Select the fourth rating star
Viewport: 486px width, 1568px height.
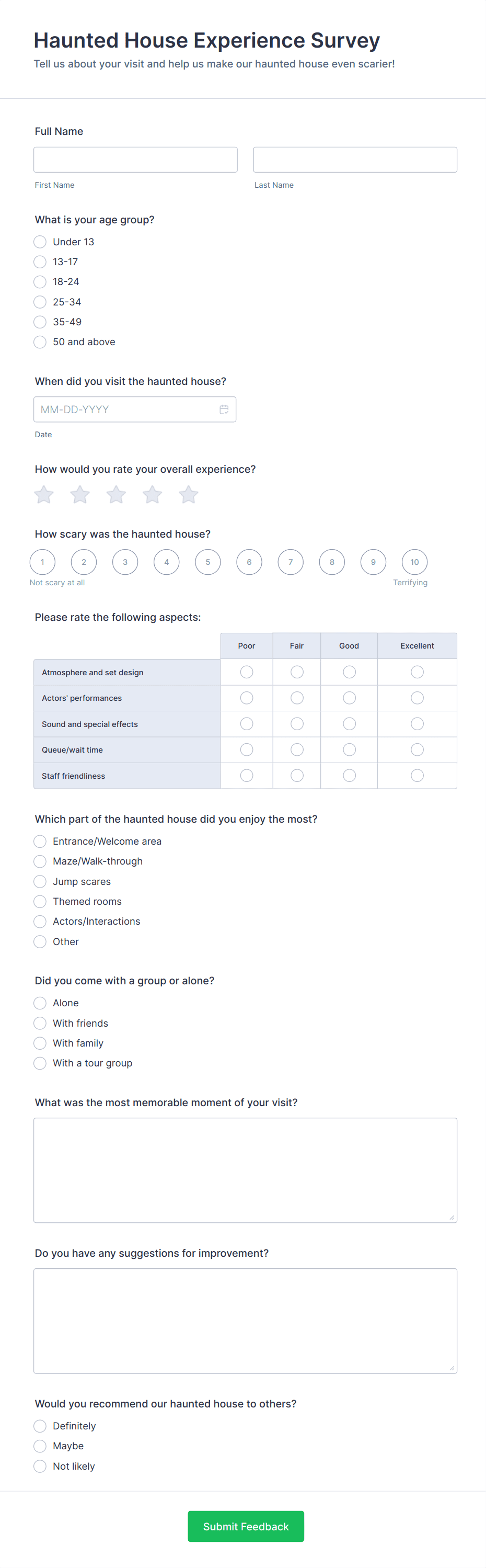tap(152, 495)
